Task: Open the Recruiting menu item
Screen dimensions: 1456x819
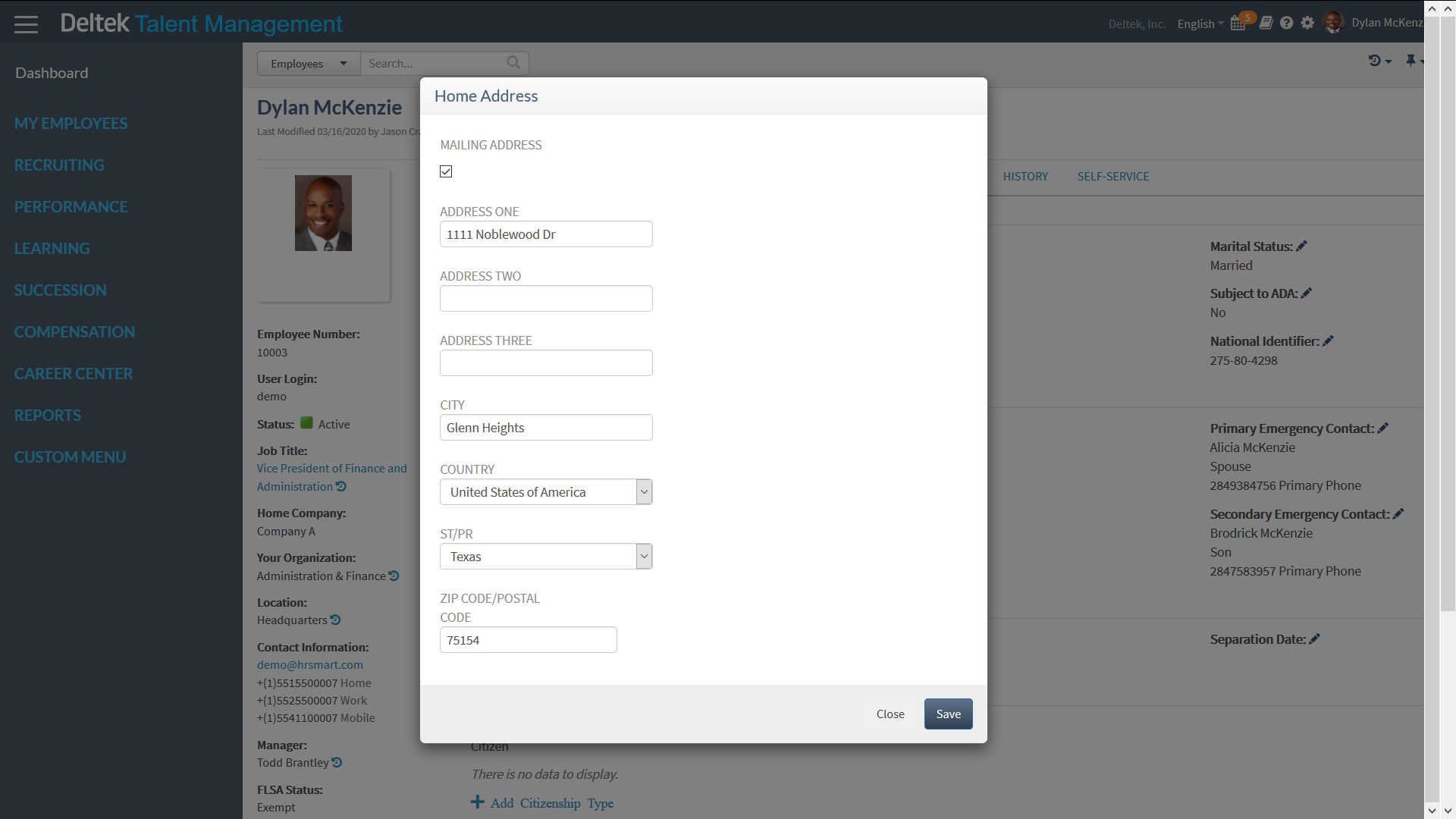Action: (x=59, y=165)
